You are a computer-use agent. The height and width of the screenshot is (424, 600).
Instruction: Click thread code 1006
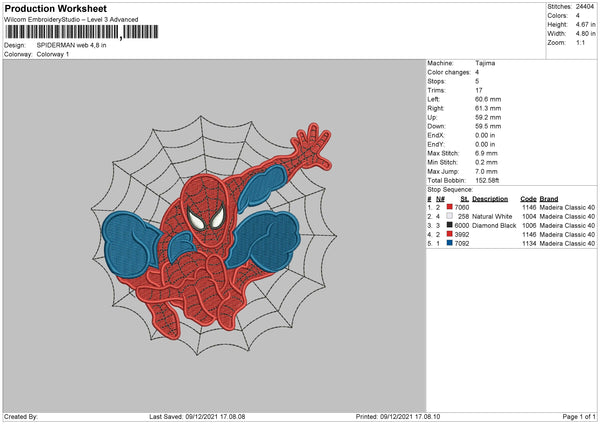pos(529,225)
